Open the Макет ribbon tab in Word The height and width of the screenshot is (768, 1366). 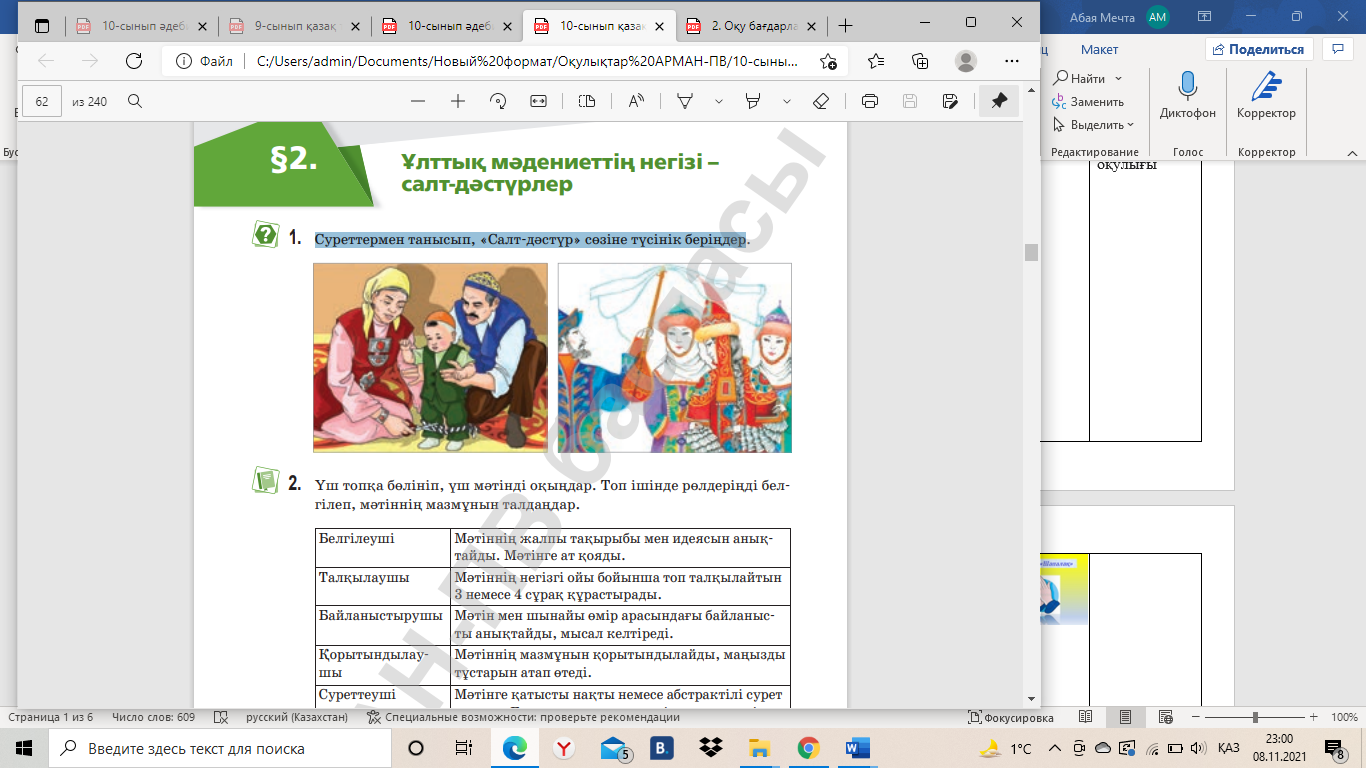click(1099, 49)
